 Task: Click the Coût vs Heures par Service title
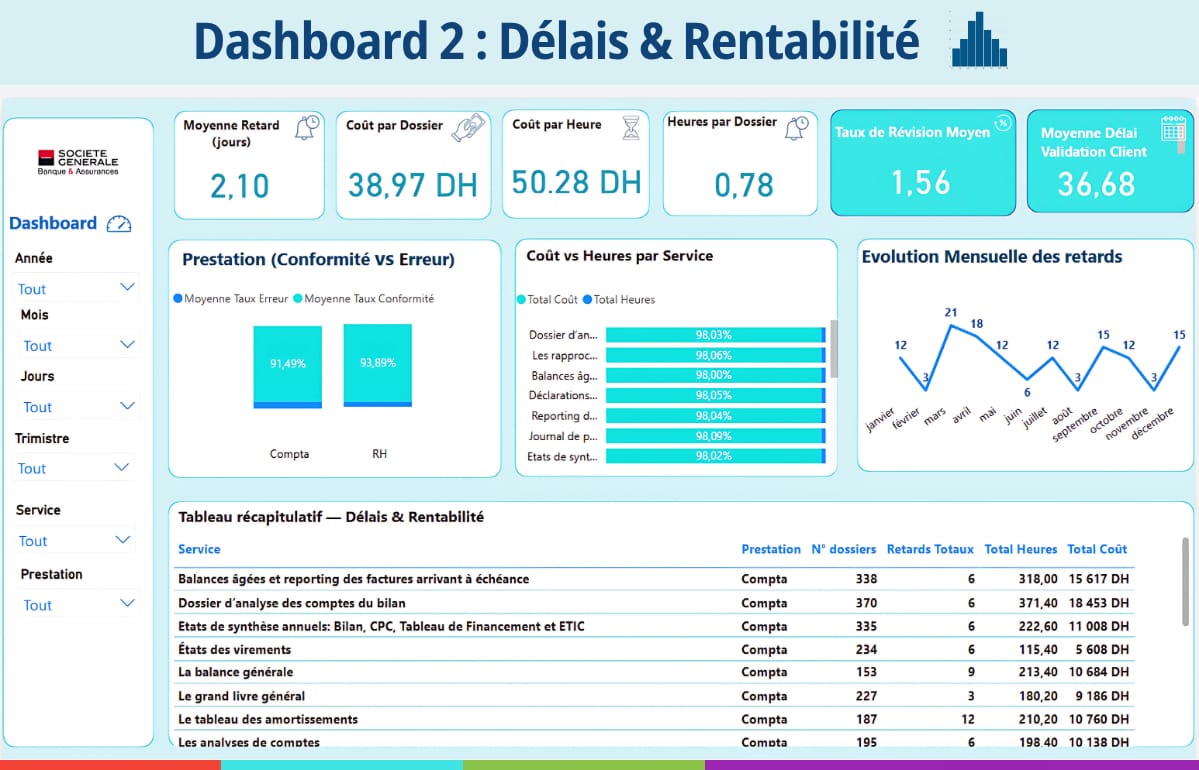click(x=619, y=256)
